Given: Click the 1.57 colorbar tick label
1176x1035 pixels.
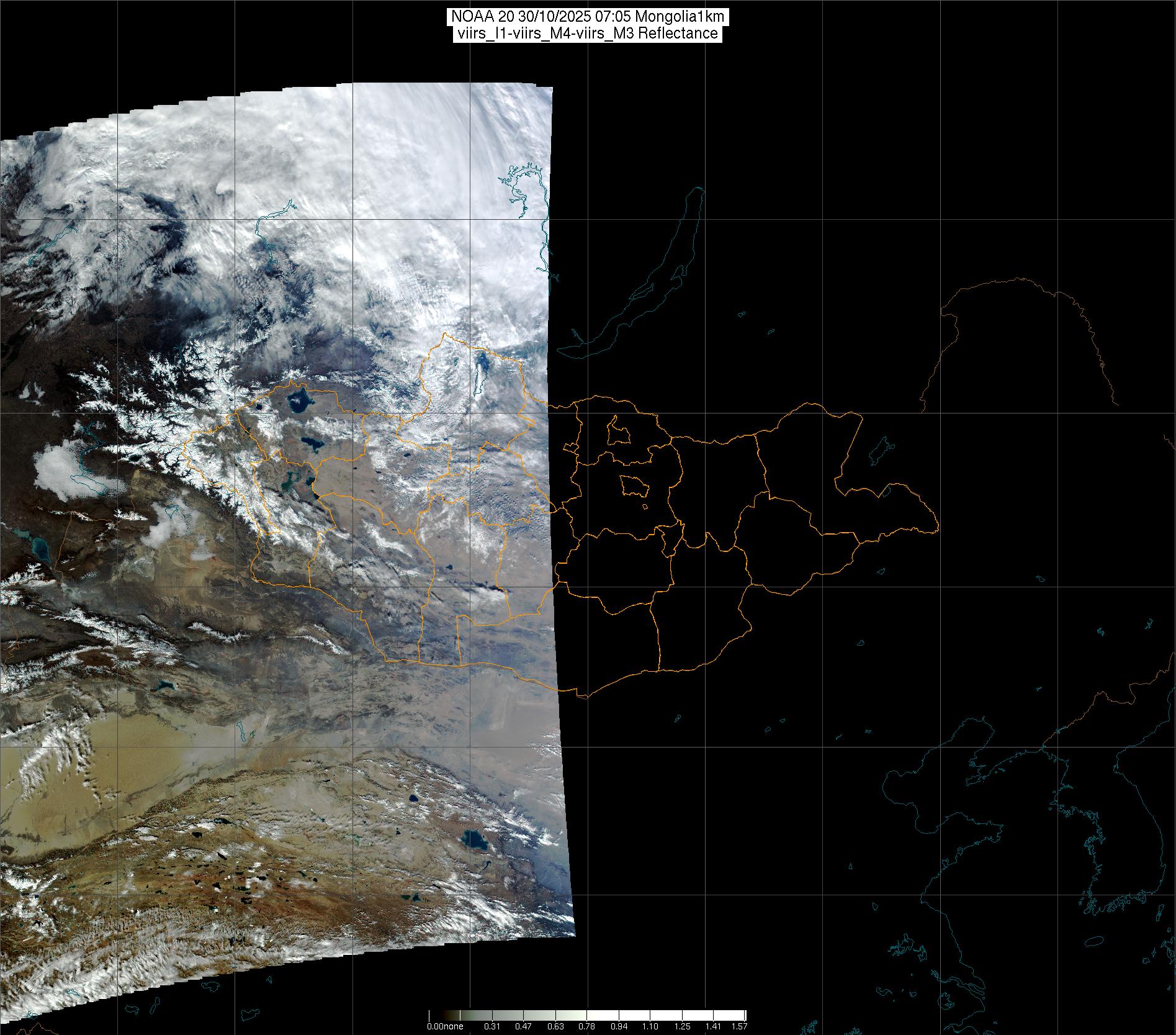Looking at the screenshot, I should 739,1026.
